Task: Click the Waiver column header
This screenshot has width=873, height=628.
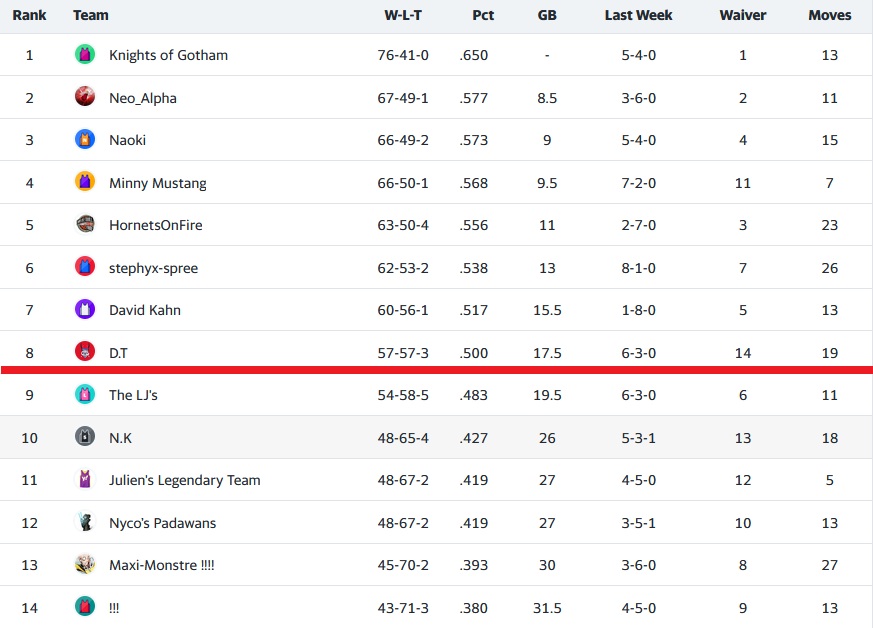Action: 743,15
